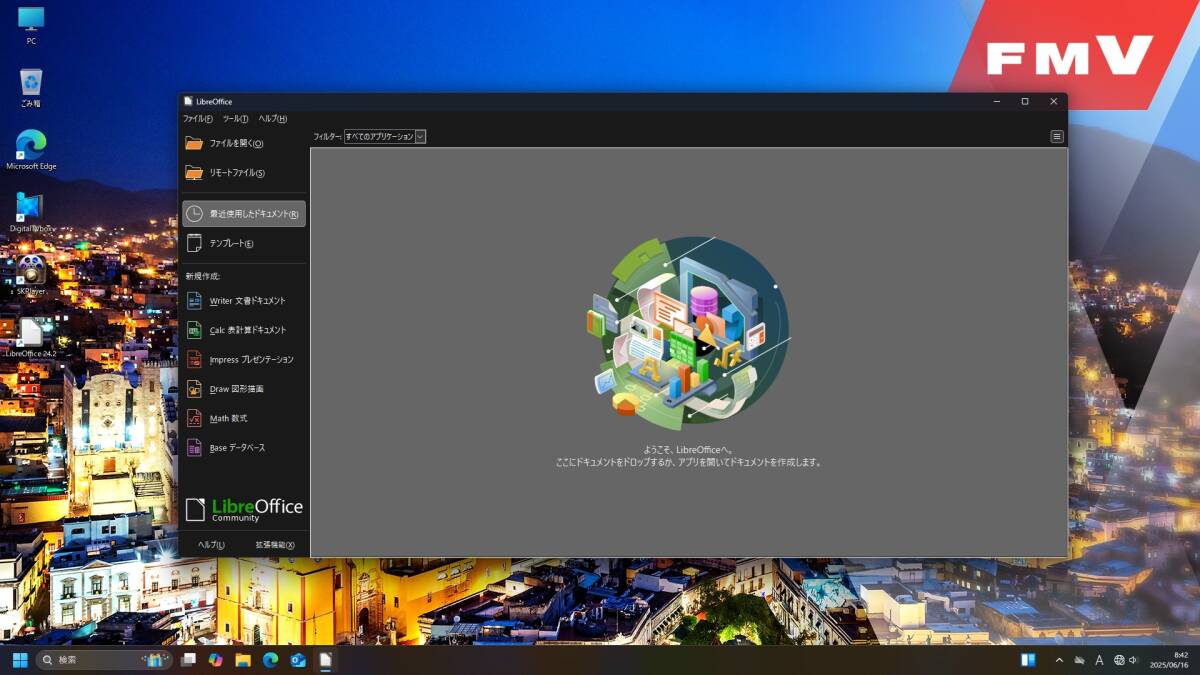Open 拡張機能 from the sidebar bottom

pos(275,545)
